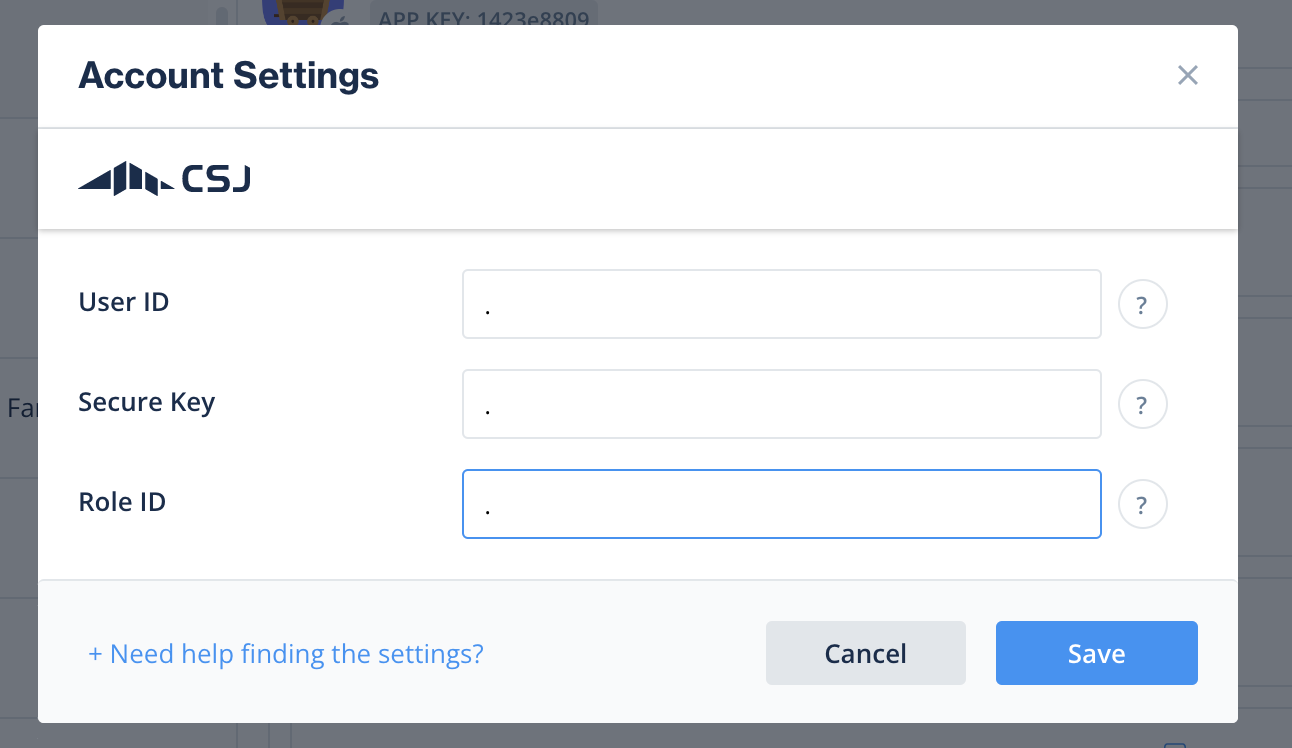Viewport: 1292px width, 748px height.
Task: Click the CSJ logo in the dialog header
Action: [x=163, y=177]
